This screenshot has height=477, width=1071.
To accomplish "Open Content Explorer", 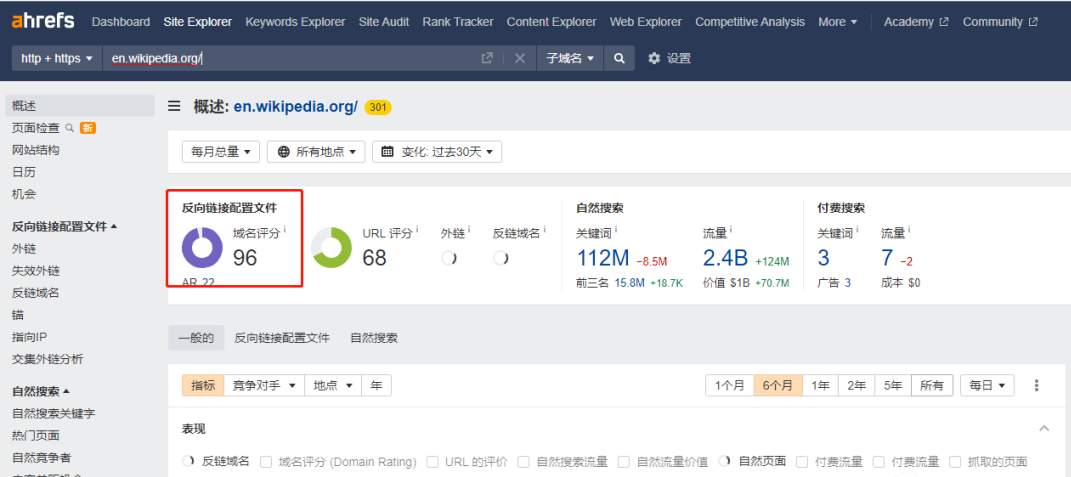I will coord(551,21).
